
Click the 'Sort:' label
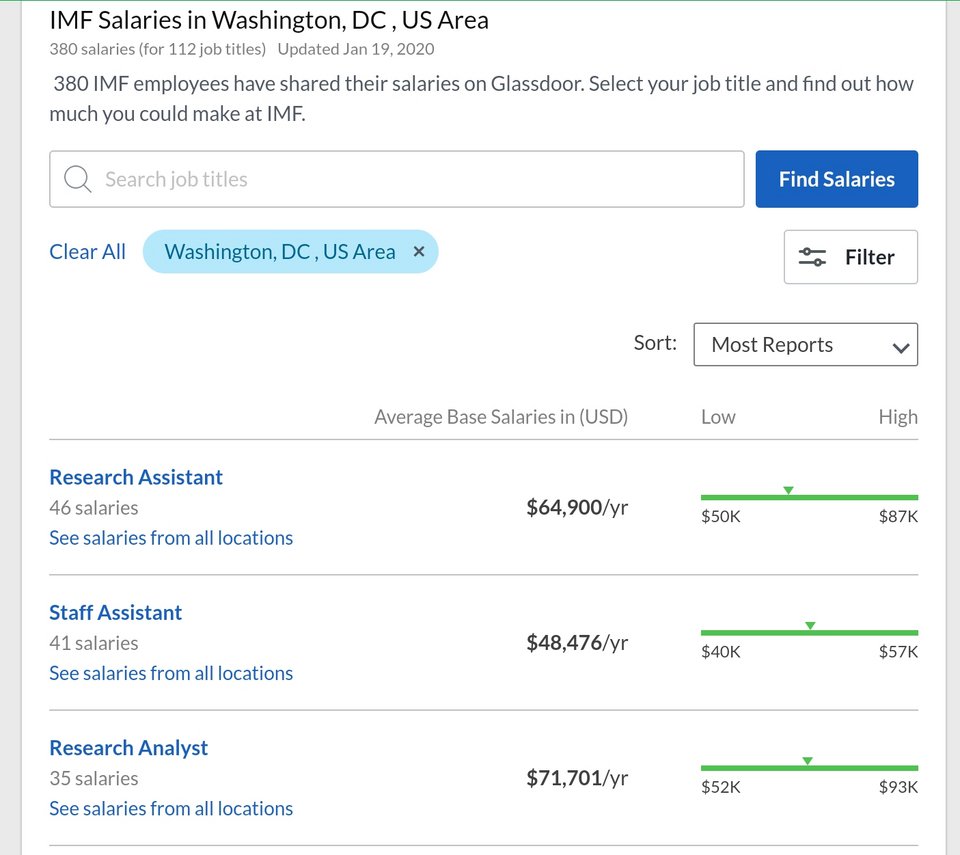coord(655,343)
